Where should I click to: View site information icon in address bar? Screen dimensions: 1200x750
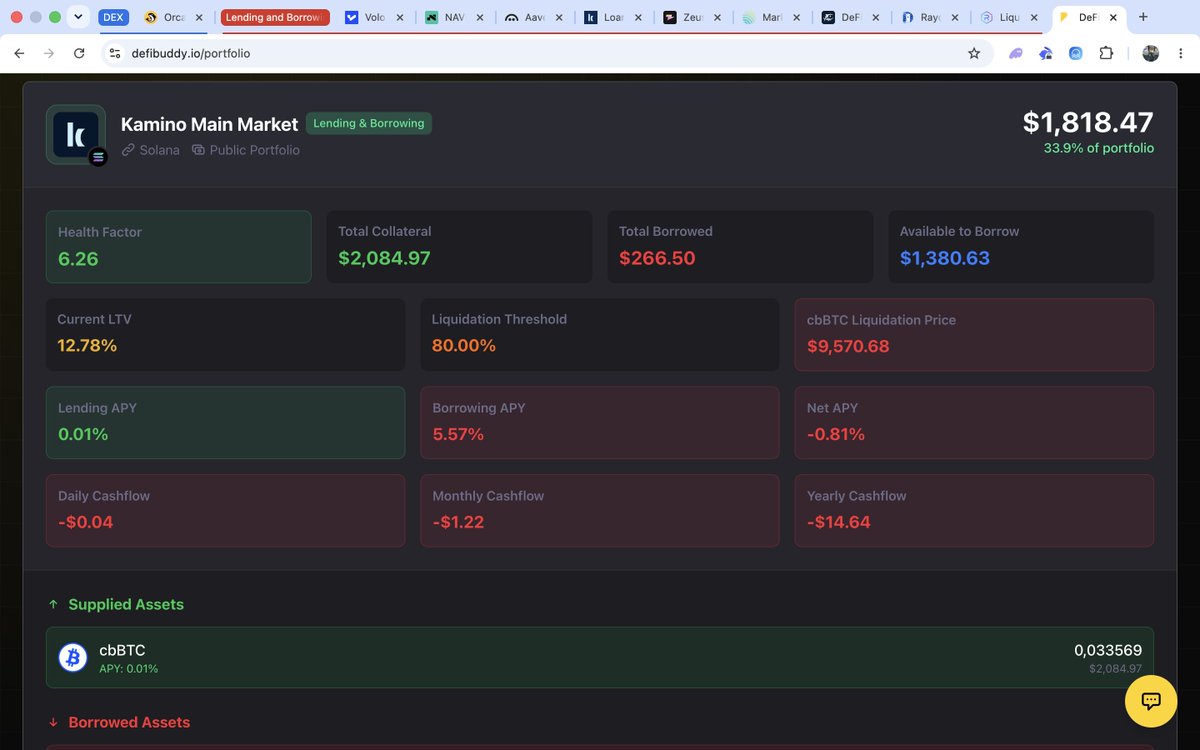click(x=115, y=53)
